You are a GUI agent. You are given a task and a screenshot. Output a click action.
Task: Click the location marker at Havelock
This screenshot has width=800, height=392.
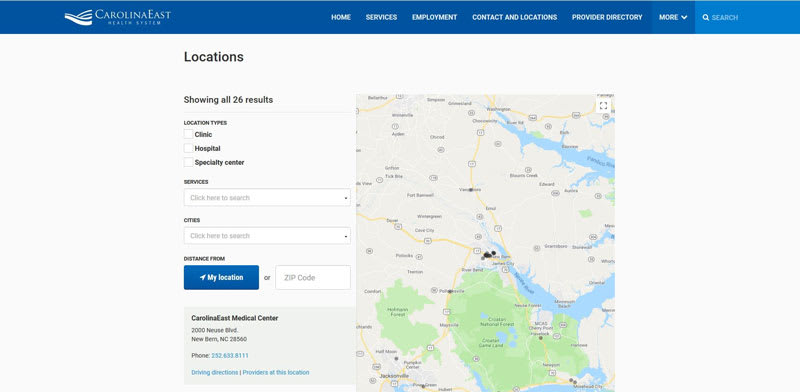coord(541,338)
